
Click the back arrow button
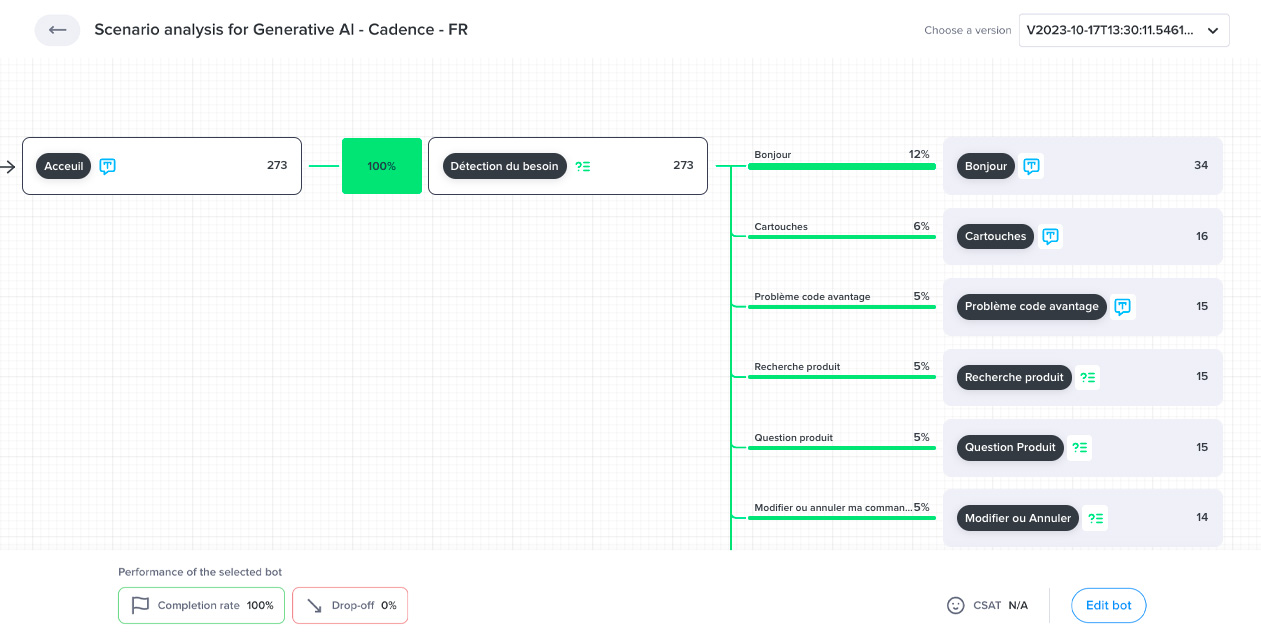pyautogui.click(x=57, y=30)
